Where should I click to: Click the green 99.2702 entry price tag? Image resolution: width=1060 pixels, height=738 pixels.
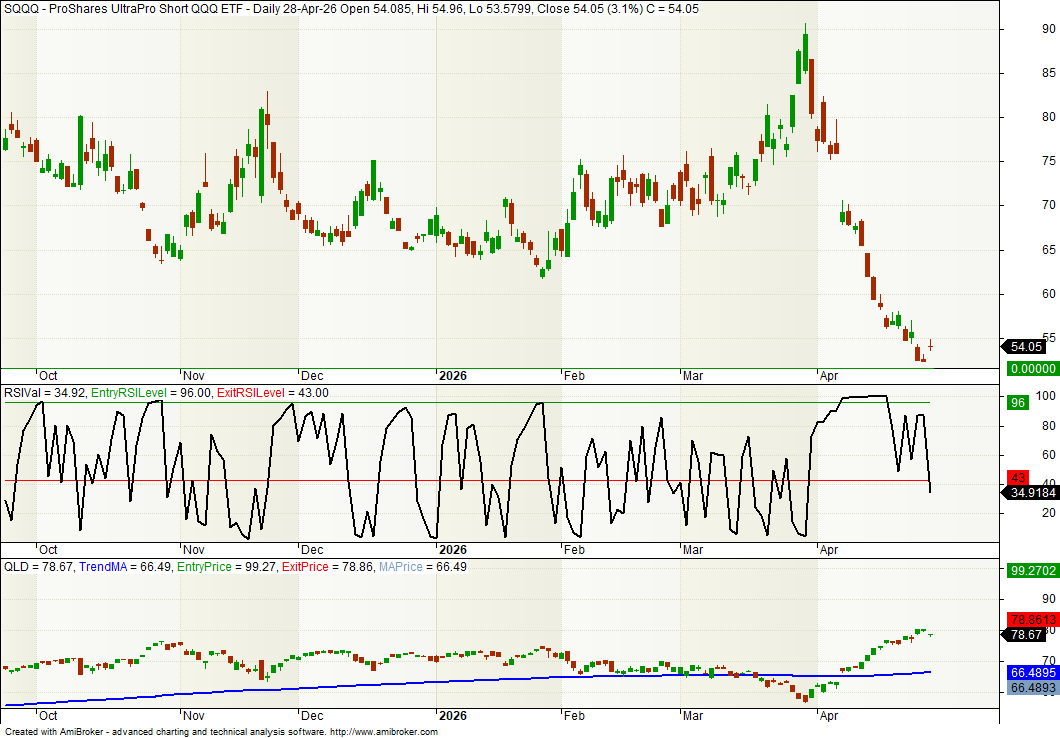tap(1030, 571)
